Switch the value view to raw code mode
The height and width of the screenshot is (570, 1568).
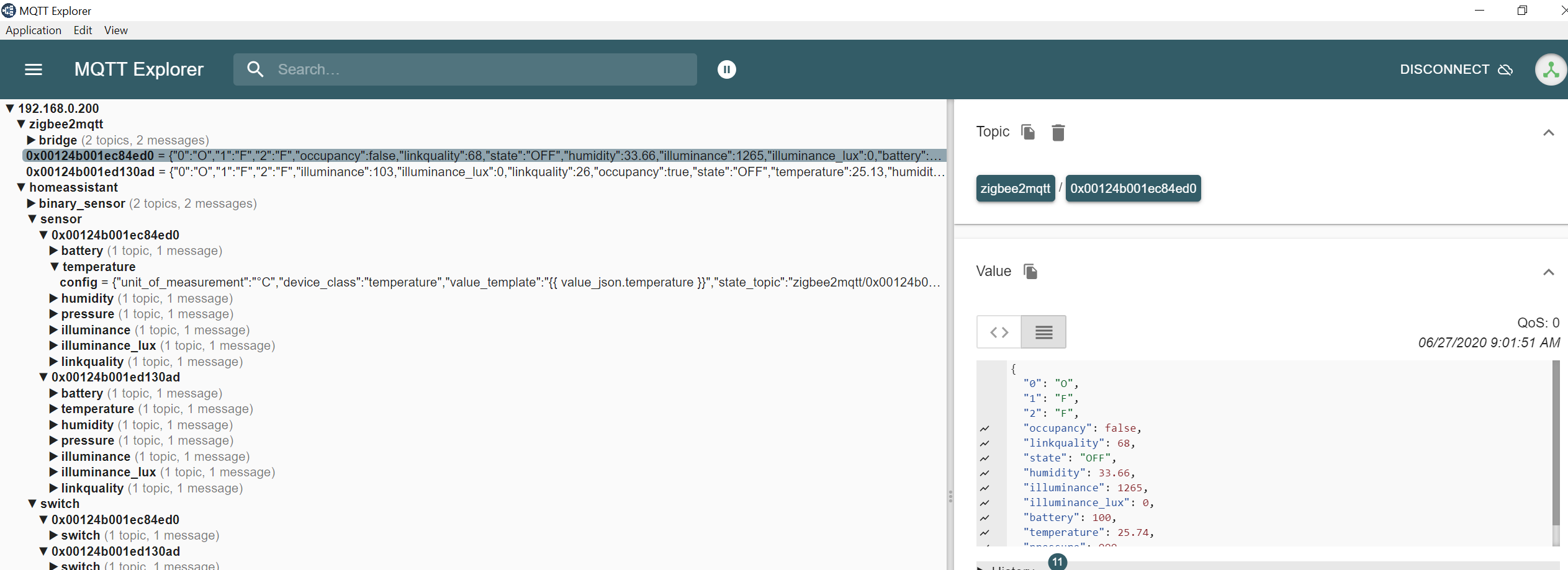click(x=999, y=332)
